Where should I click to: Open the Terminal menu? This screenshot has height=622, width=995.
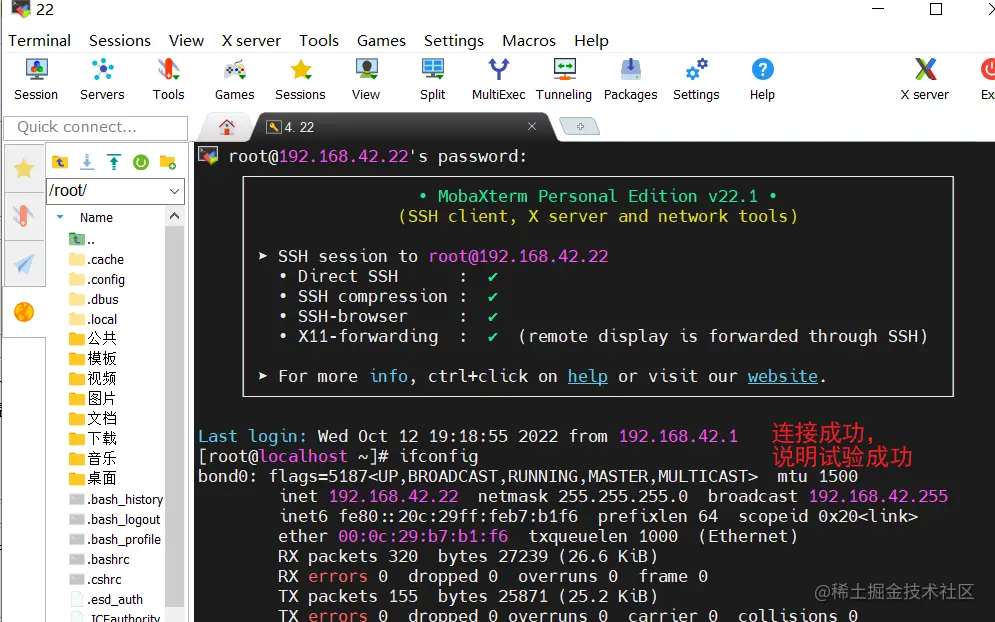click(x=39, y=41)
